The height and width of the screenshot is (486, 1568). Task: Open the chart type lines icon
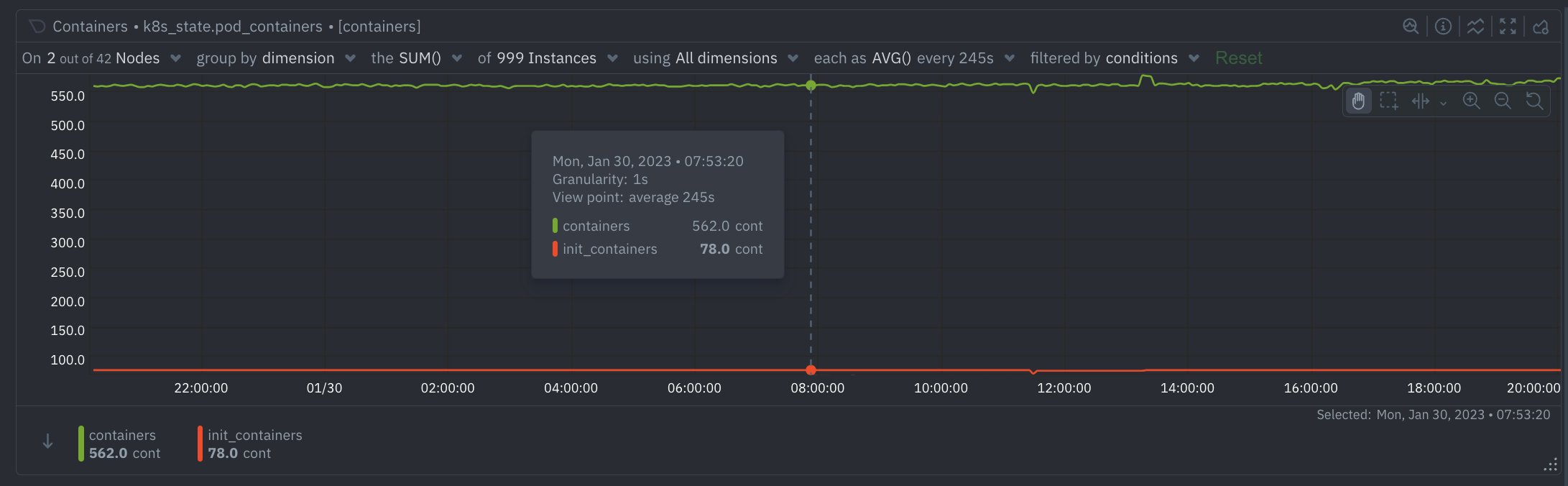coord(1475,27)
